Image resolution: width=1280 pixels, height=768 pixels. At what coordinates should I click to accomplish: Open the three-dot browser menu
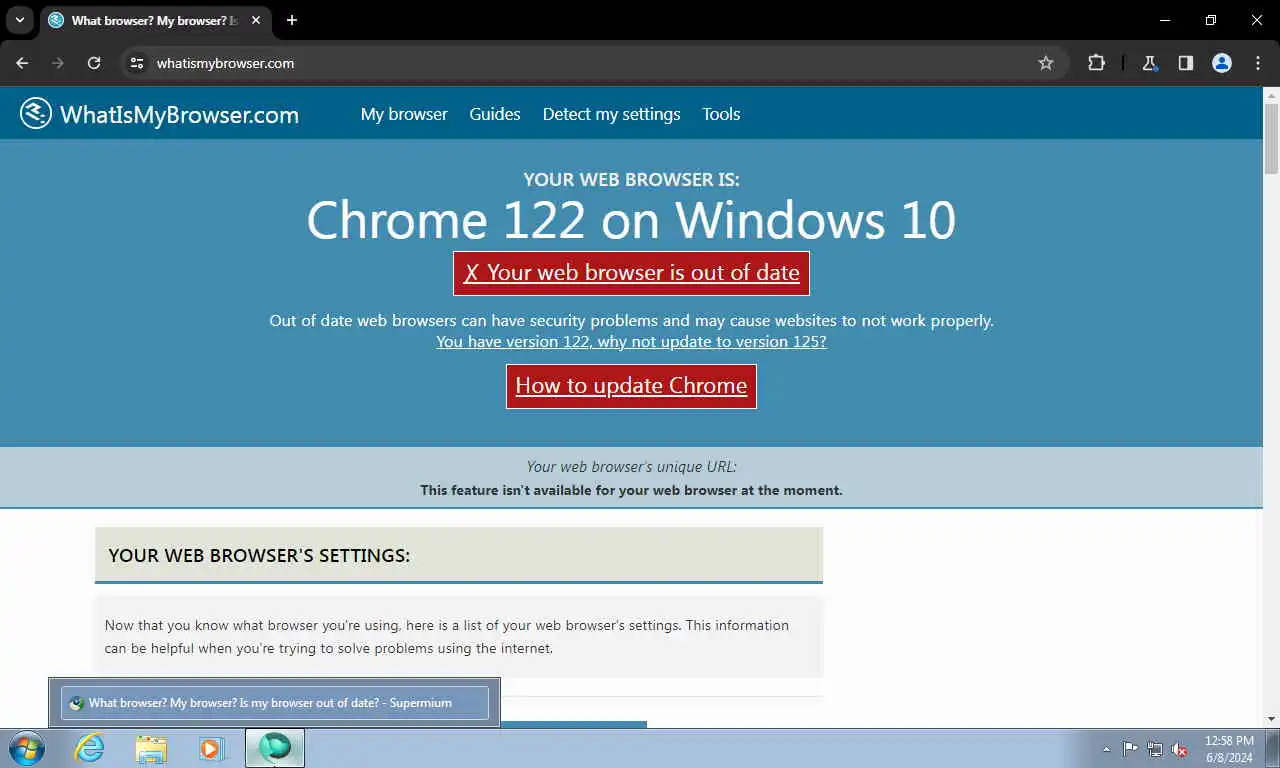coord(1258,63)
